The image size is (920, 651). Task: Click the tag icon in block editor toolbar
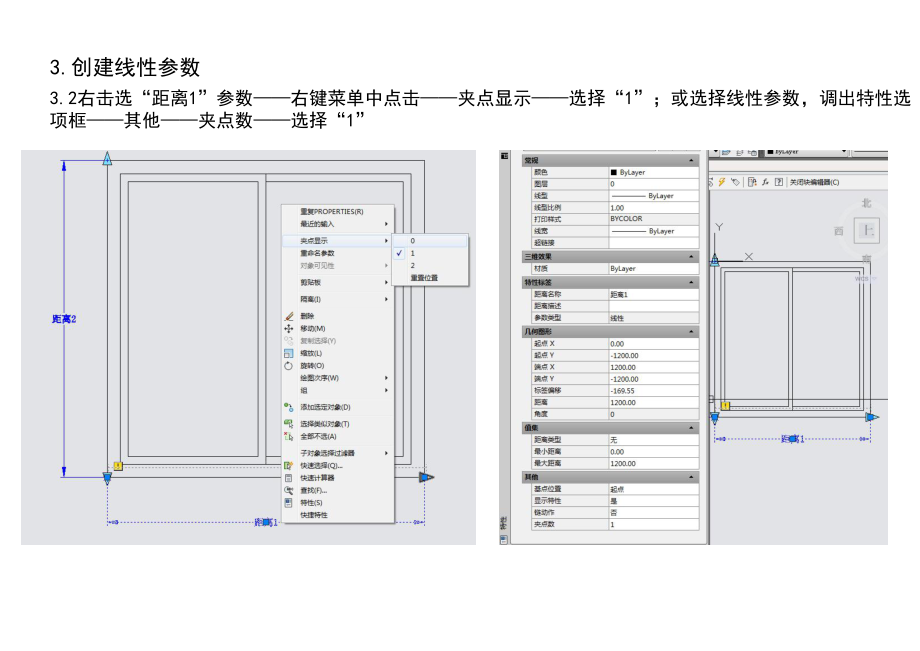[x=735, y=182]
